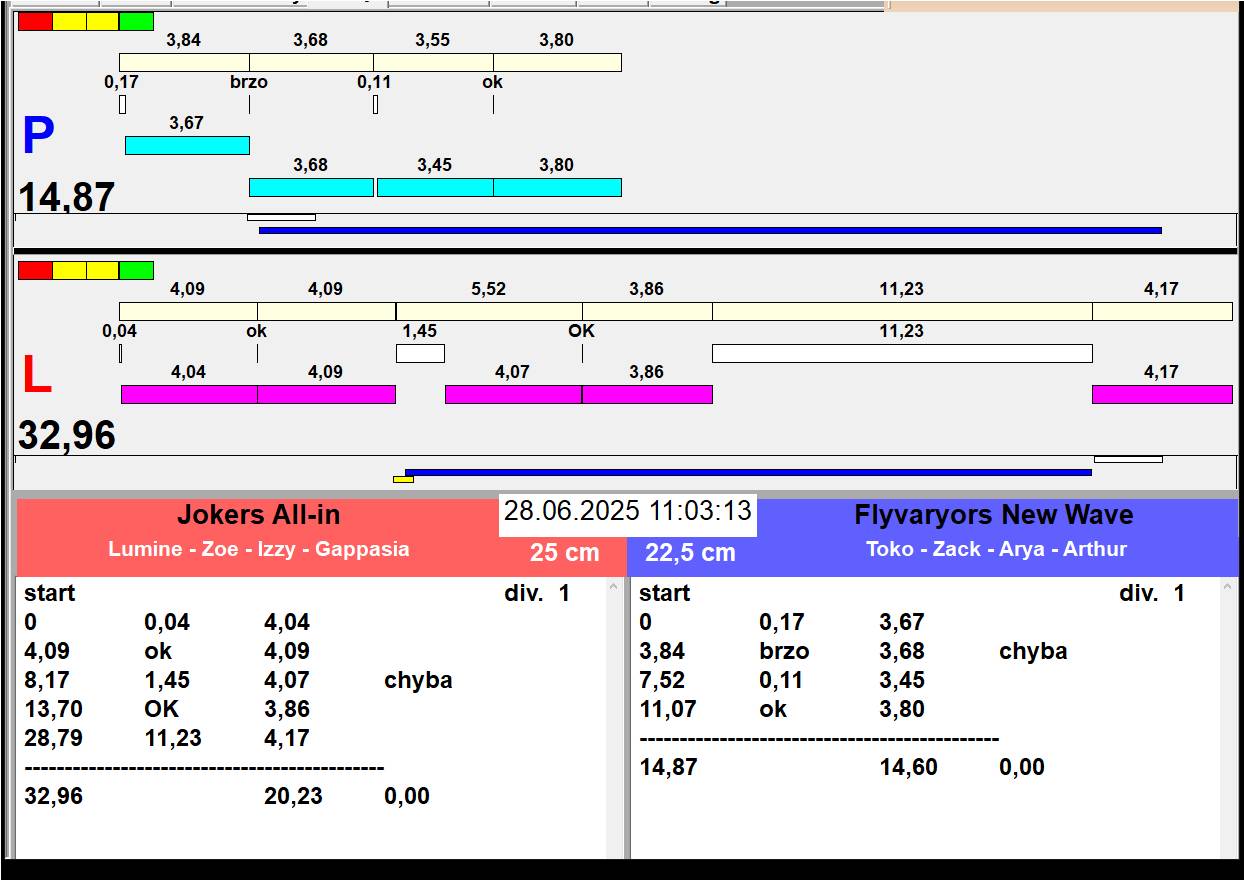The width and height of the screenshot is (1244, 880).
Task: Click the blue progress line in lane P
Action: 710,230
